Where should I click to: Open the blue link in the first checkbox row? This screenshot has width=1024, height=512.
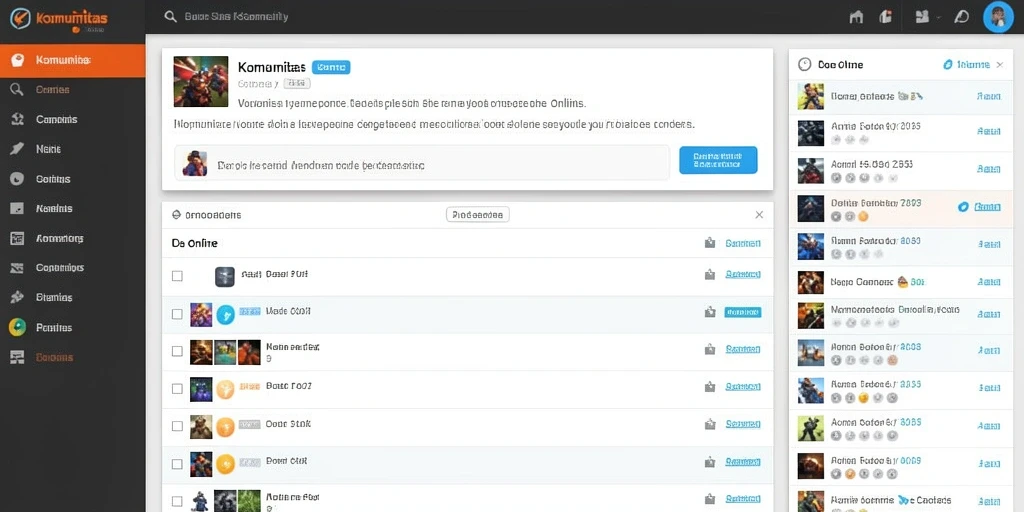[x=743, y=275]
